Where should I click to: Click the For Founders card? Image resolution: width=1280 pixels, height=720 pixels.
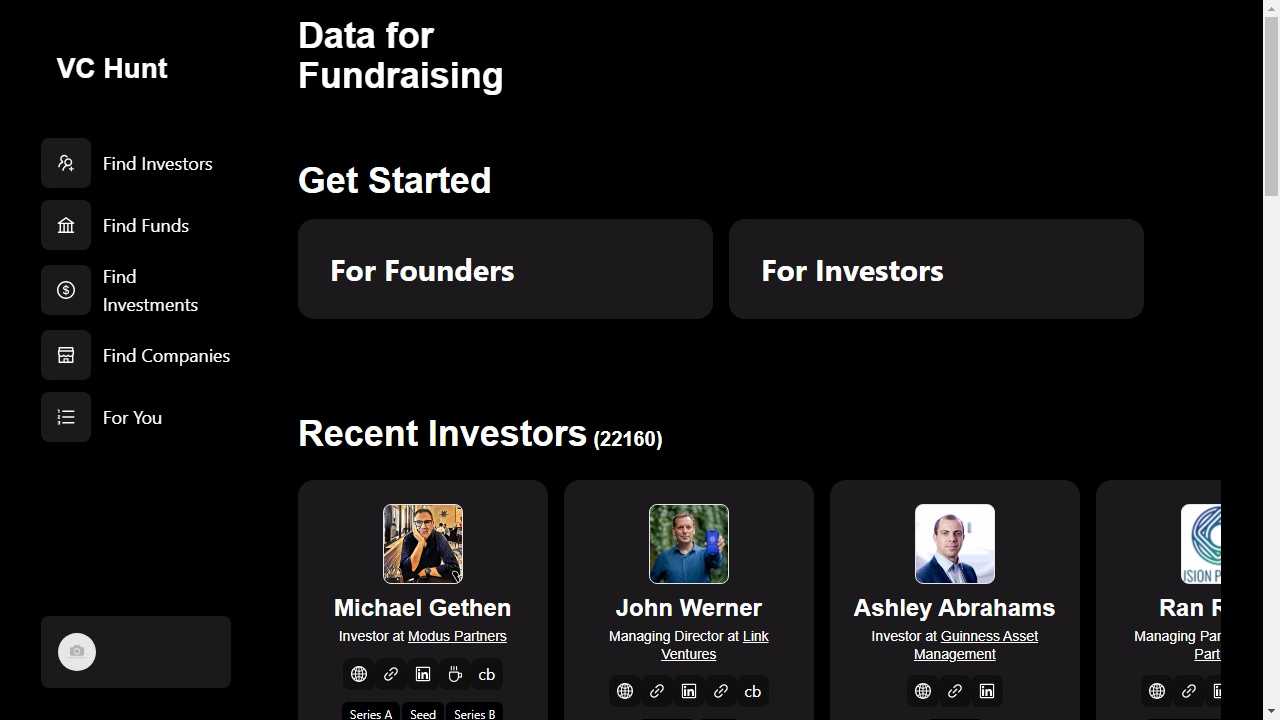tap(505, 270)
